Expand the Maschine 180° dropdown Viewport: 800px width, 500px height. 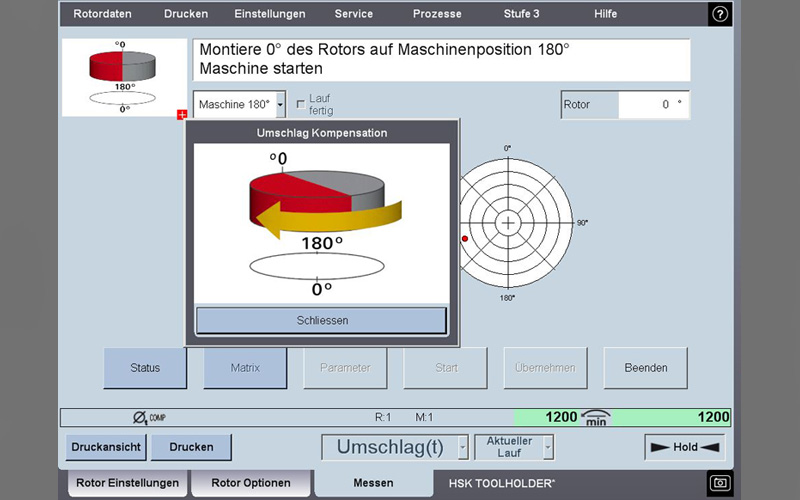[281, 104]
